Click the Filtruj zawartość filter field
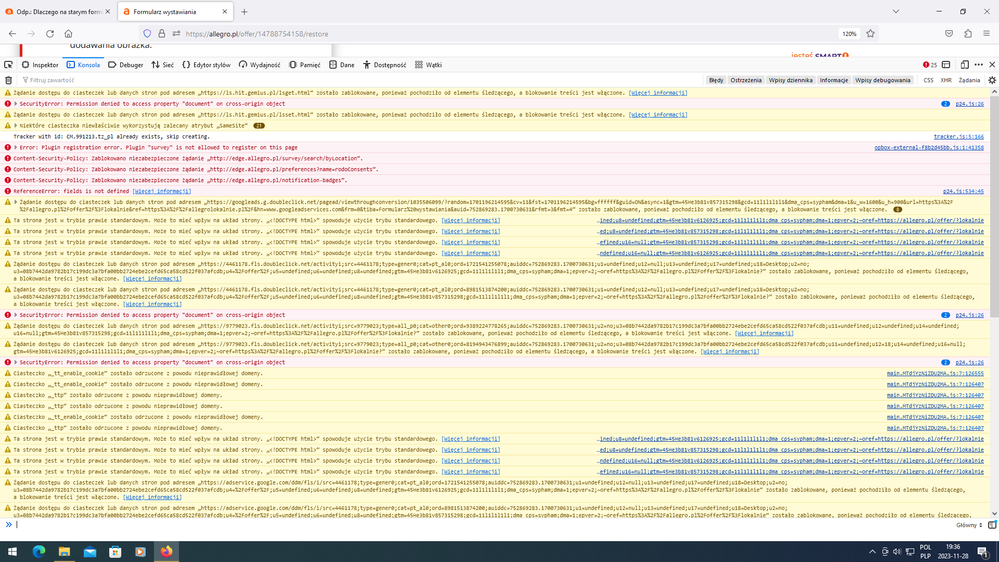 60,79
